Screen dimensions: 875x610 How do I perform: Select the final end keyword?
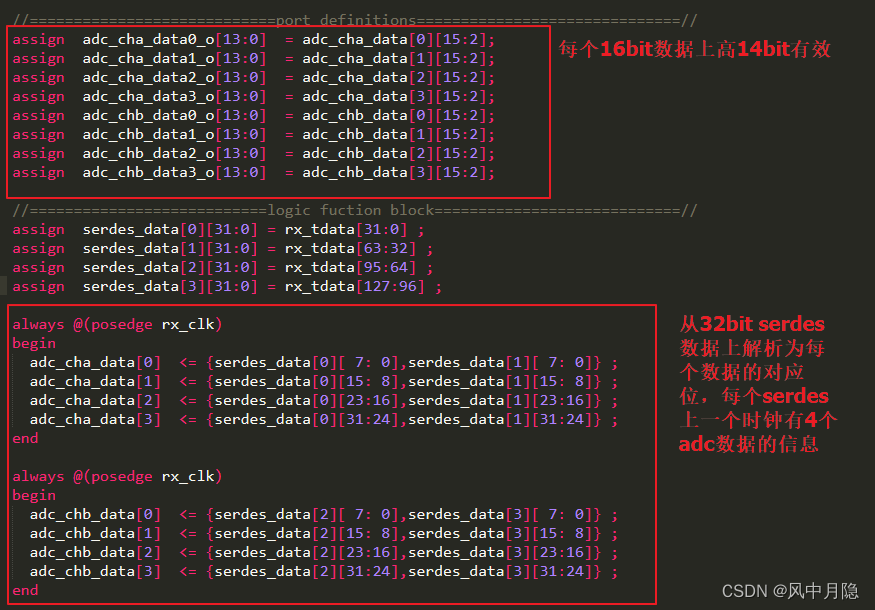click(25, 590)
